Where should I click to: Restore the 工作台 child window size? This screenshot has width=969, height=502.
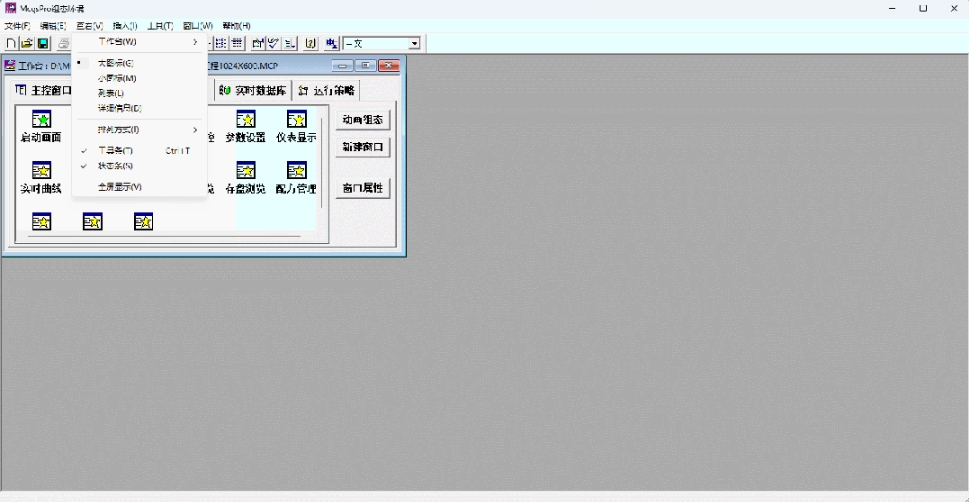point(365,66)
